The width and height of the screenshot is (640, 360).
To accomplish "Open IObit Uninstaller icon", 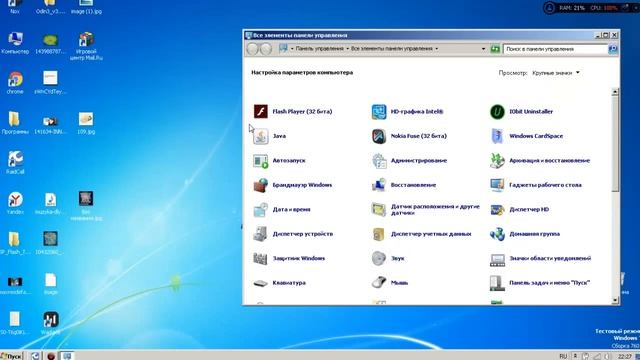I will 497,111.
